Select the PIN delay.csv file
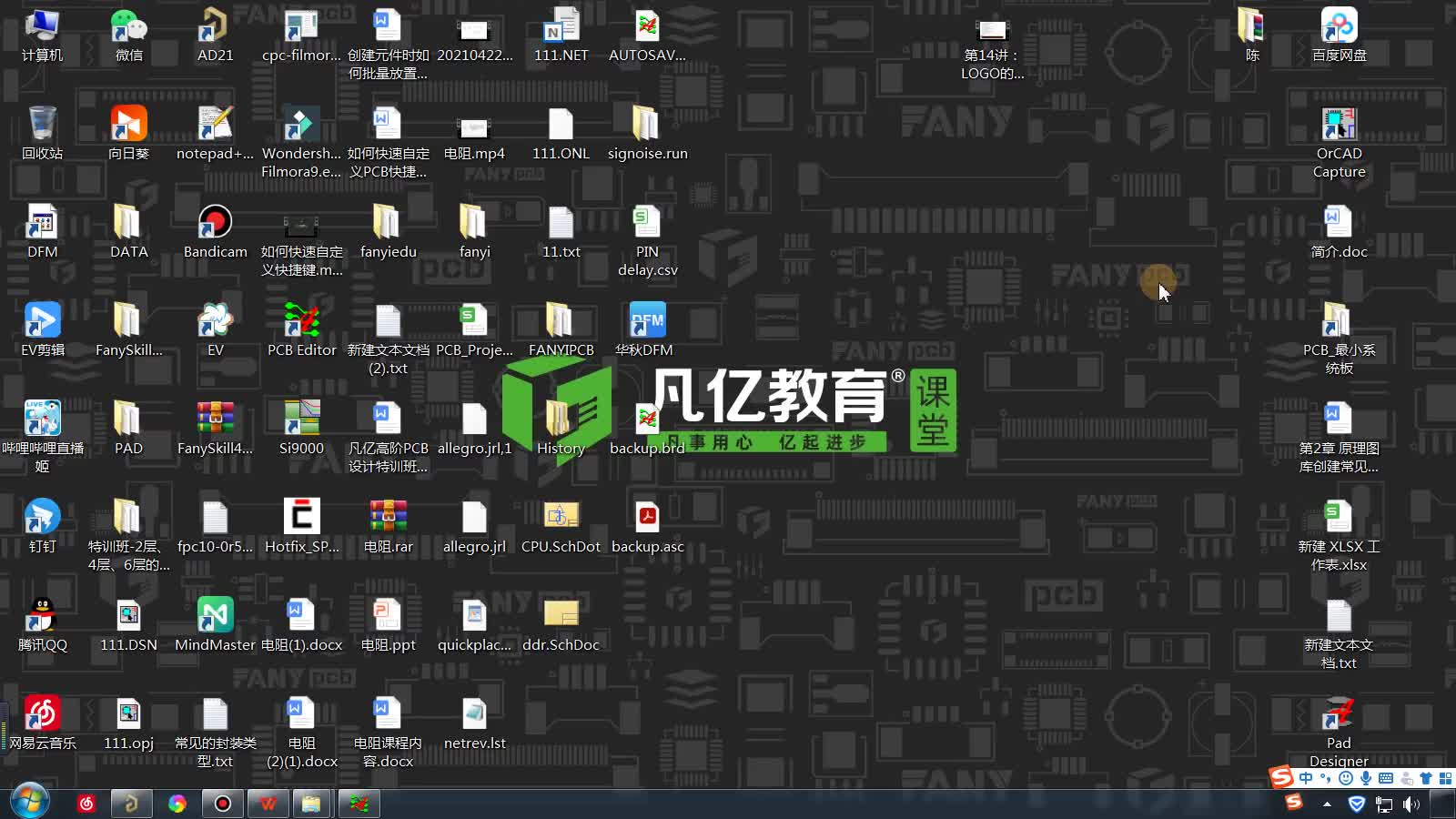Screen dimensions: 1456x819 pyautogui.click(x=647, y=240)
